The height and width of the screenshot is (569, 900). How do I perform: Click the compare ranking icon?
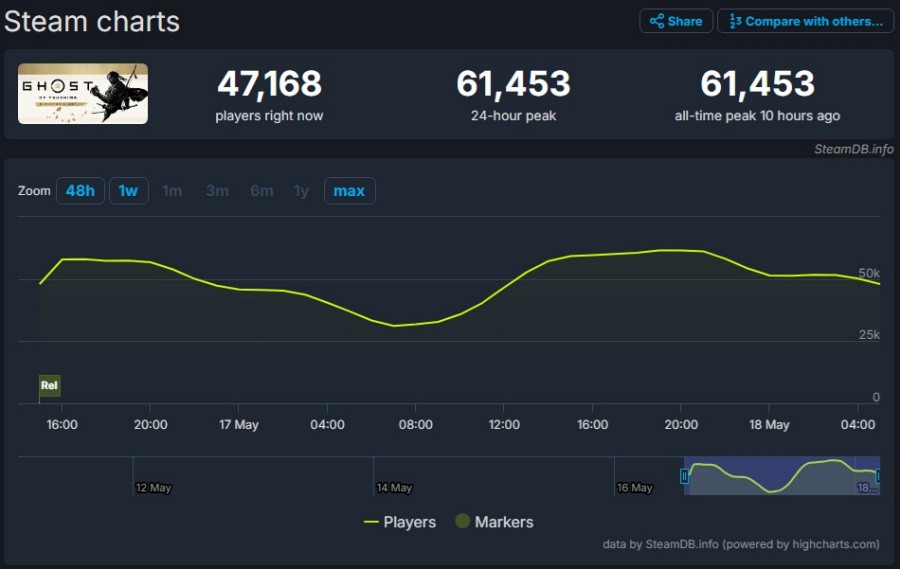[735, 21]
